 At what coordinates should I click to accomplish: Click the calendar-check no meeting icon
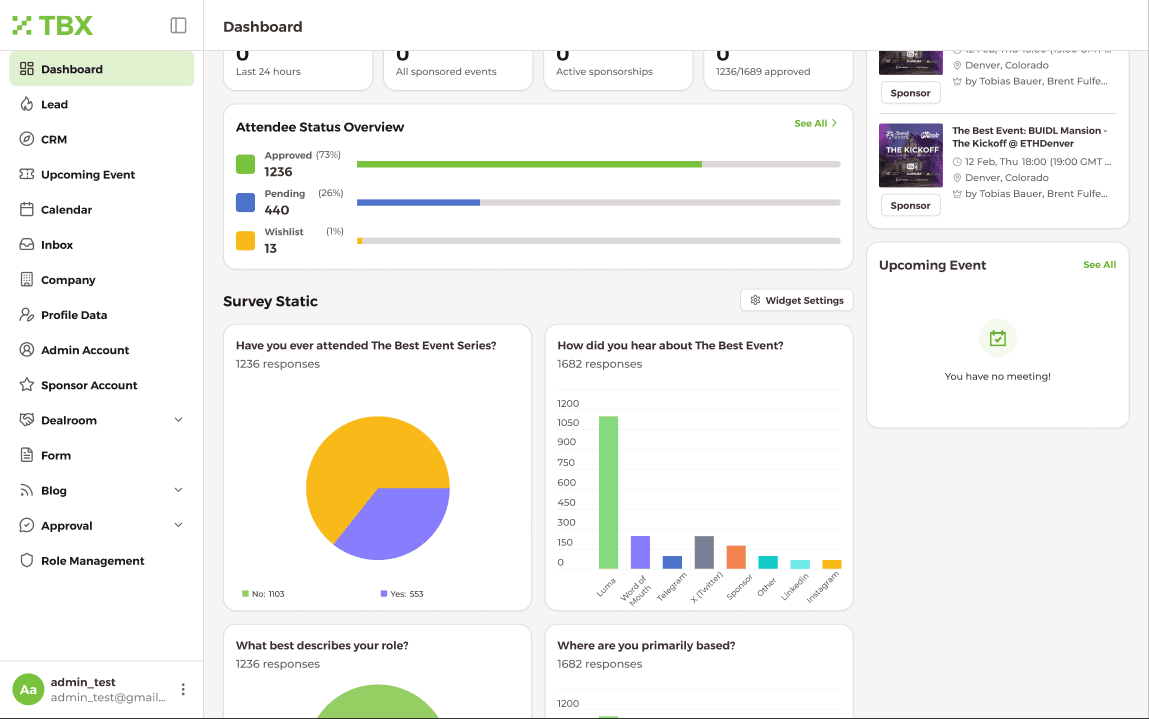point(997,339)
